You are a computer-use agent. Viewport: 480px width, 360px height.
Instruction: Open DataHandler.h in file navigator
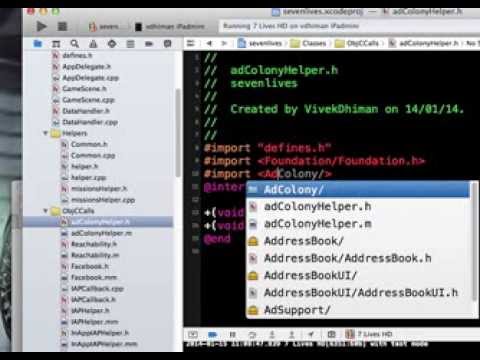[86, 111]
